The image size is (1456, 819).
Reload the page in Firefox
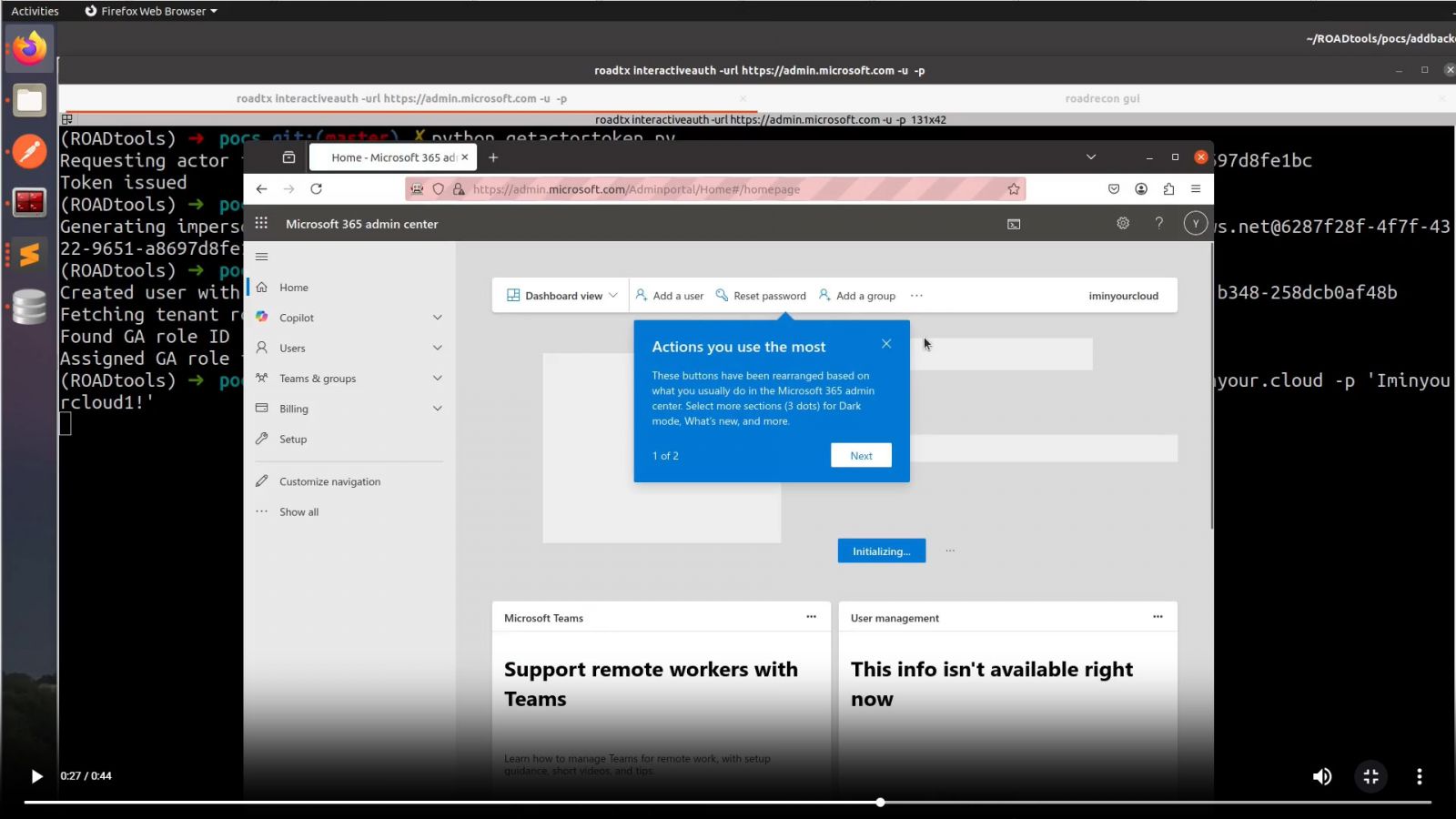point(316,189)
